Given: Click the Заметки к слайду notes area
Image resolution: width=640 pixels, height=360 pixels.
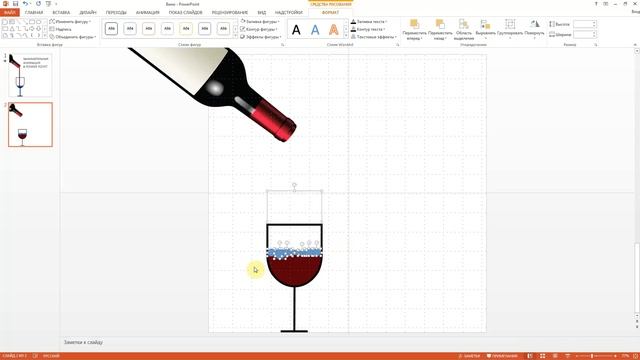Looking at the screenshot, I should pos(83,342).
